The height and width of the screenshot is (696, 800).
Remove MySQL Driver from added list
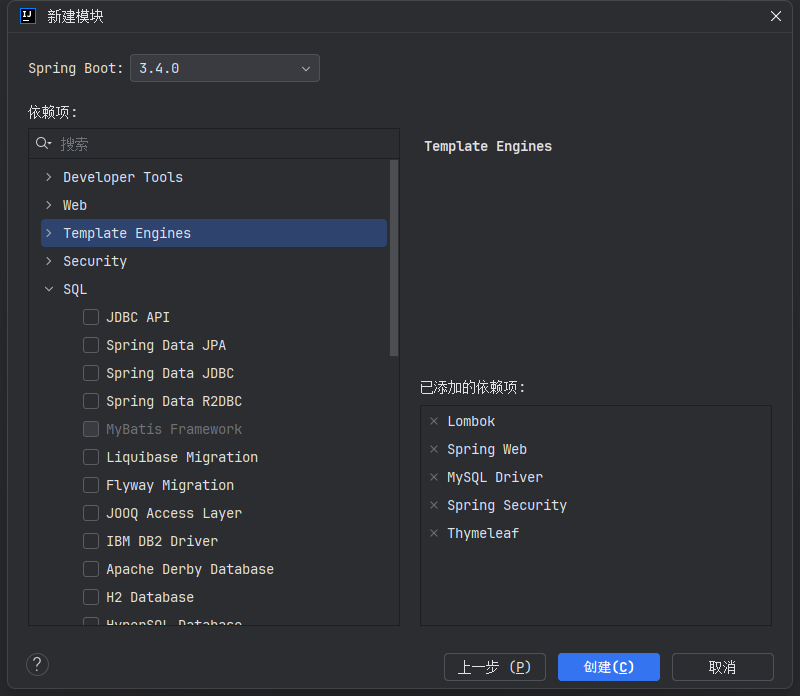434,478
